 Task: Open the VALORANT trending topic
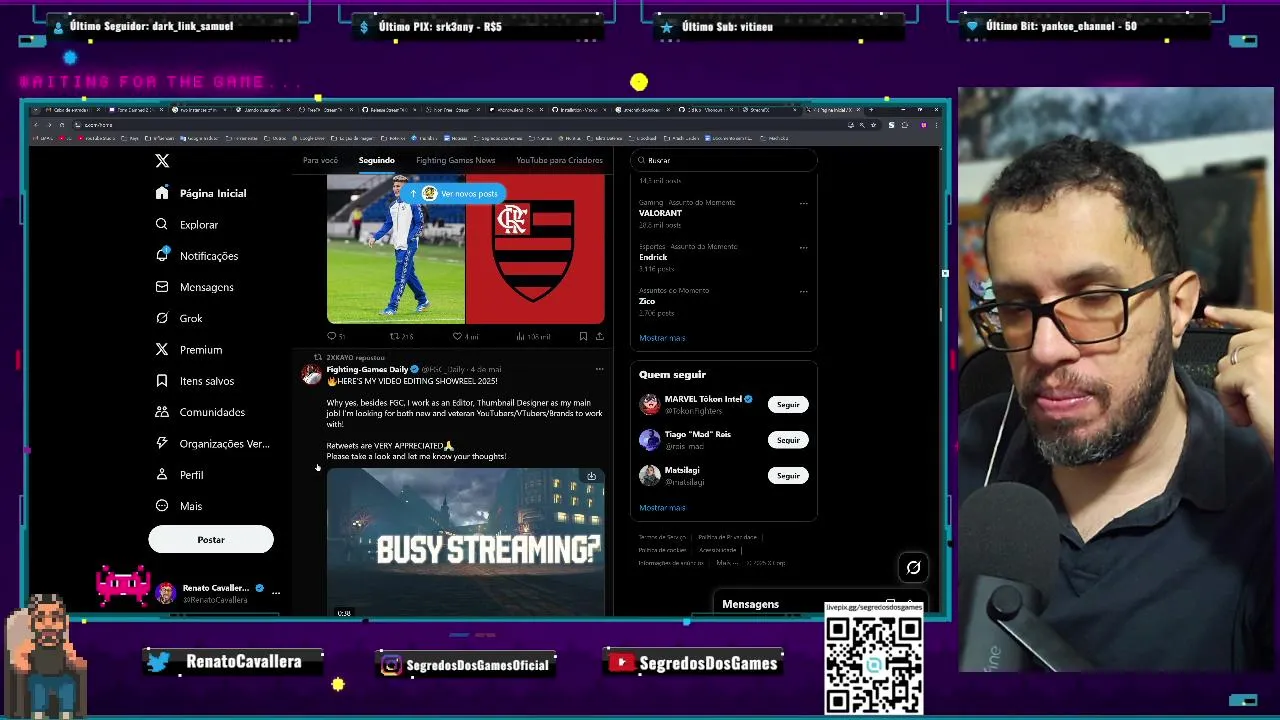[x=724, y=213]
